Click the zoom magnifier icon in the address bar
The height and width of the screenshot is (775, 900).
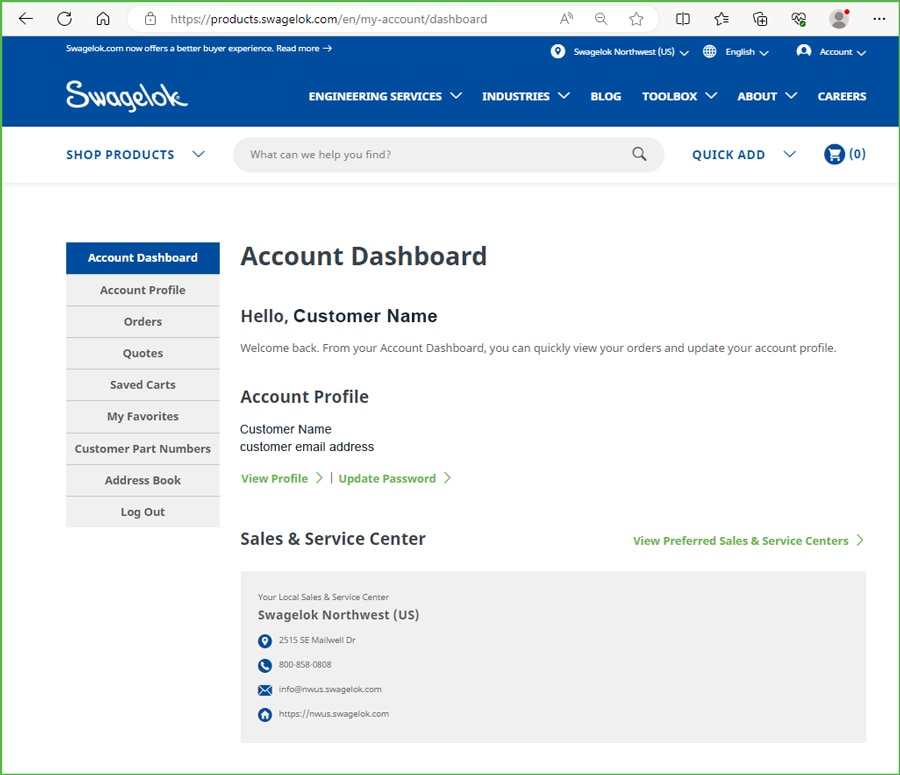601,19
